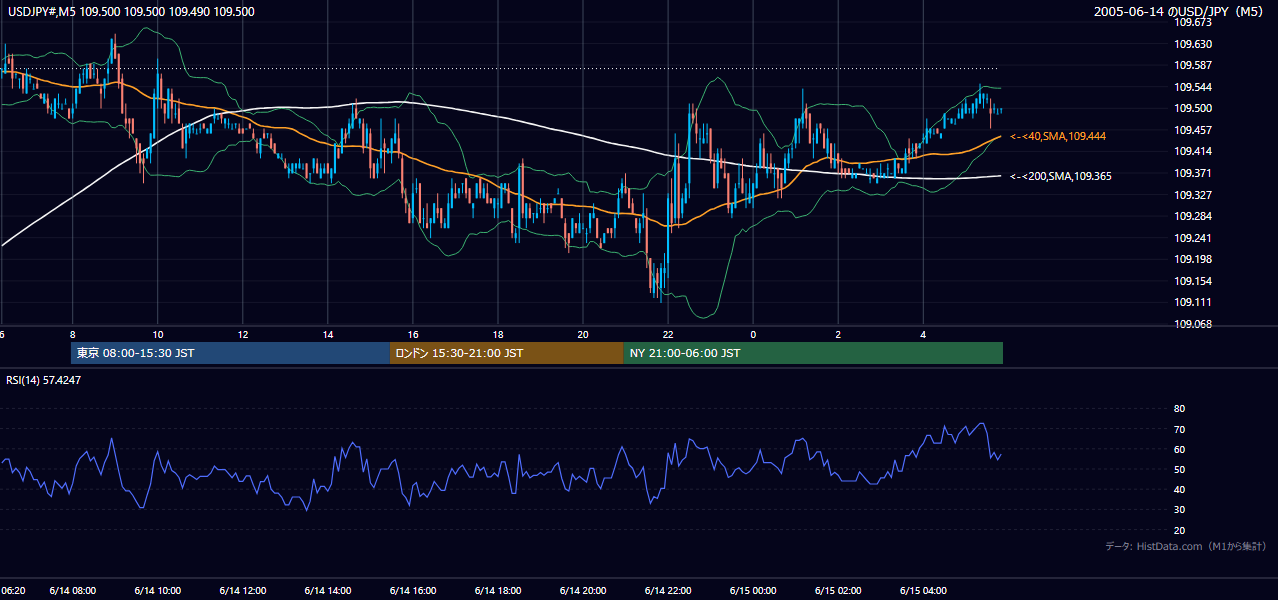
Task: Click RSI level 60 on the axis
Action: coord(1179,449)
